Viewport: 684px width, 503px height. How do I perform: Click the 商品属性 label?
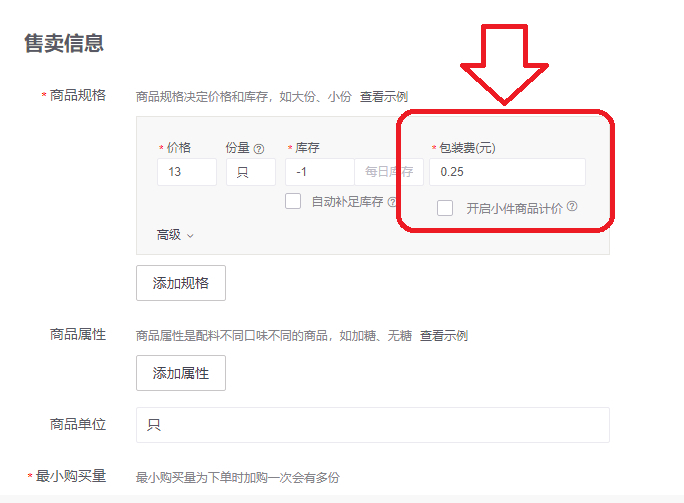pyautogui.click(x=78, y=335)
